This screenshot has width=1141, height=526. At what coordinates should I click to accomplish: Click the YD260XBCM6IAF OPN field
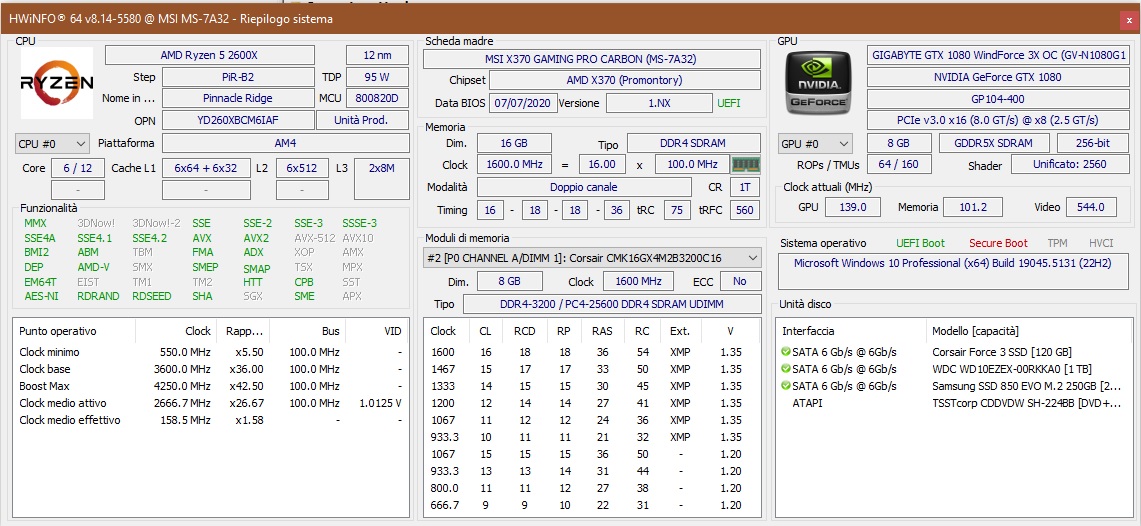click(x=238, y=120)
